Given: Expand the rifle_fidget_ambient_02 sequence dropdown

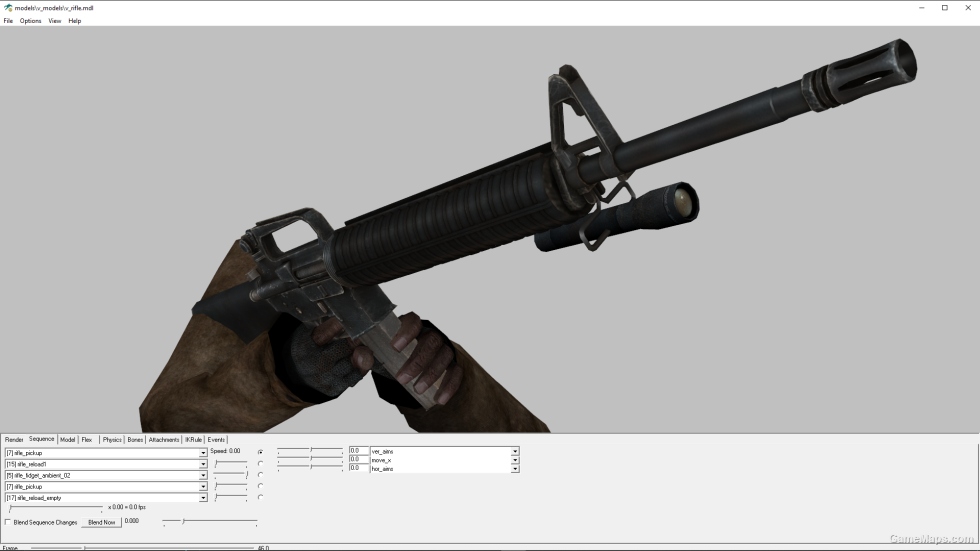Looking at the screenshot, I should pyautogui.click(x=202, y=475).
